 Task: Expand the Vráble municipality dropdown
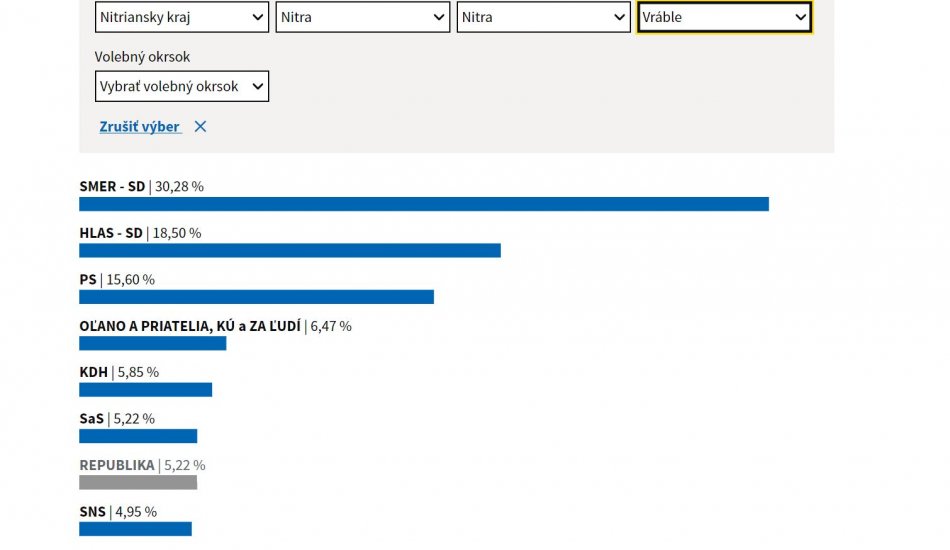(724, 17)
